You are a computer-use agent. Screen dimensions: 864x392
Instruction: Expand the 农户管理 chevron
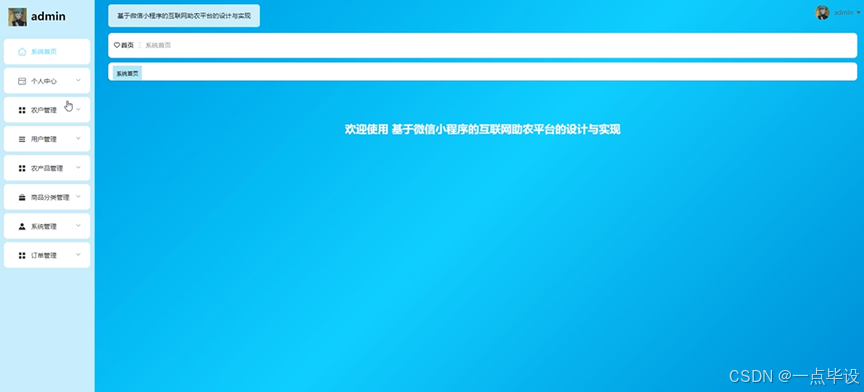(x=78, y=109)
